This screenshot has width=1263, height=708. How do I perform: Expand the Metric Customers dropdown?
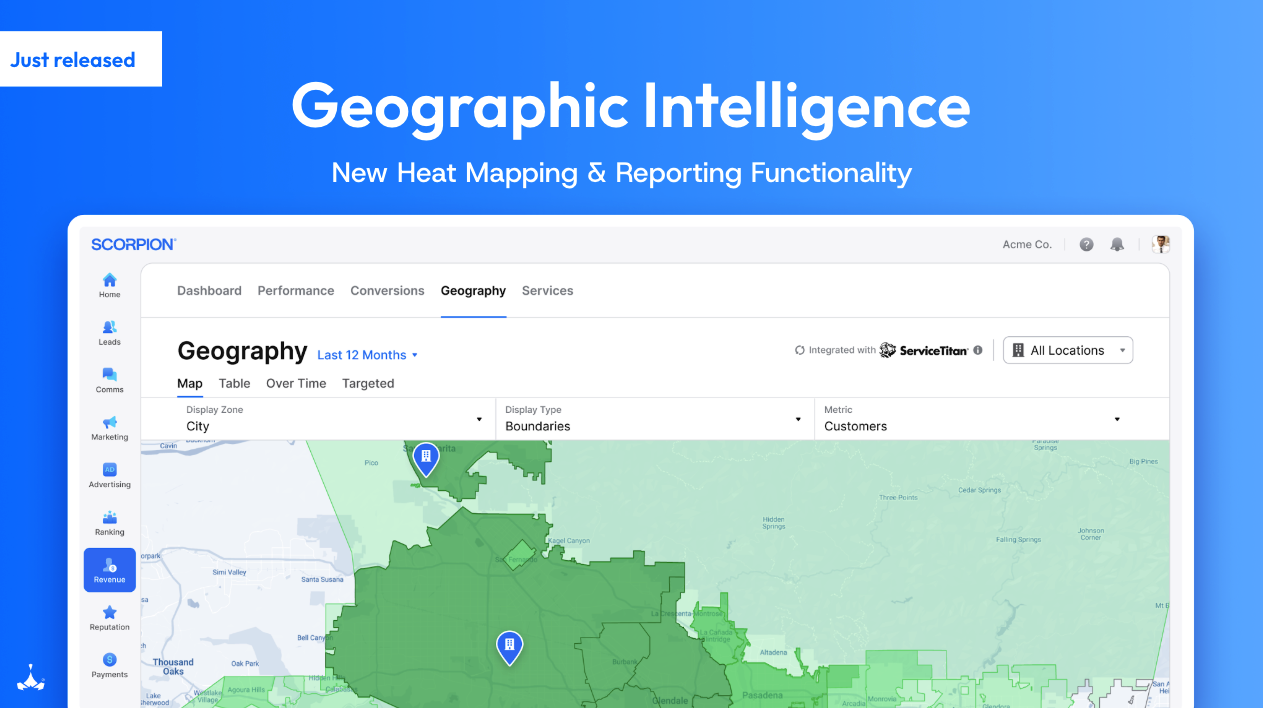click(x=972, y=419)
